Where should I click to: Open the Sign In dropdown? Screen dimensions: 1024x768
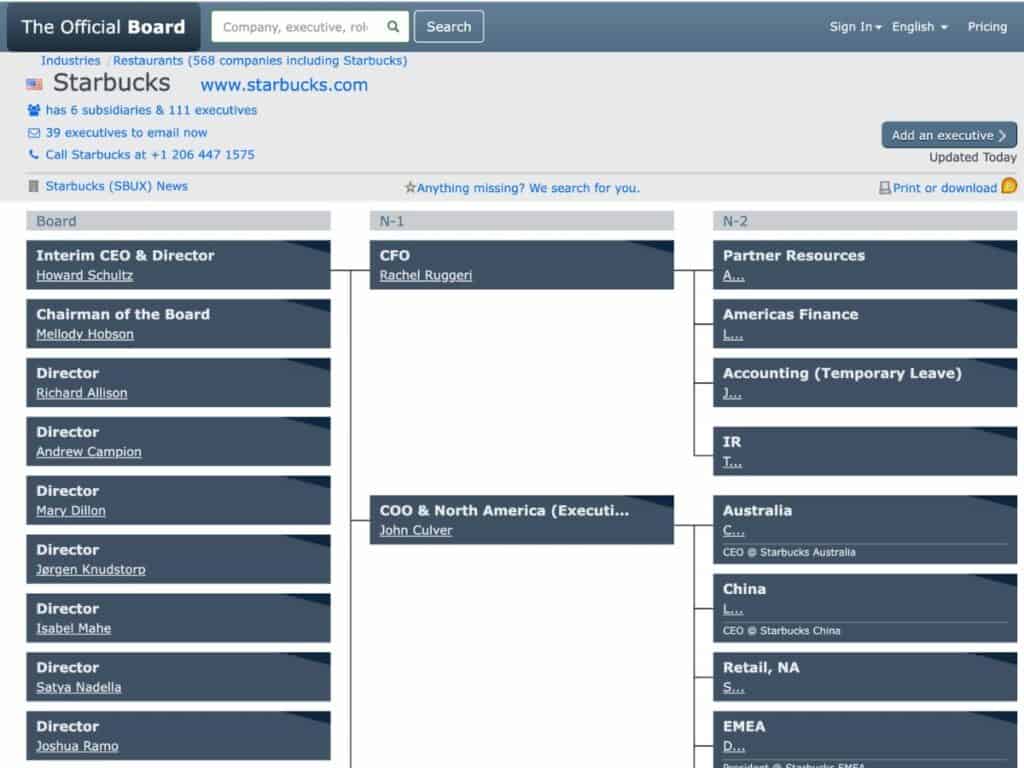coord(854,27)
